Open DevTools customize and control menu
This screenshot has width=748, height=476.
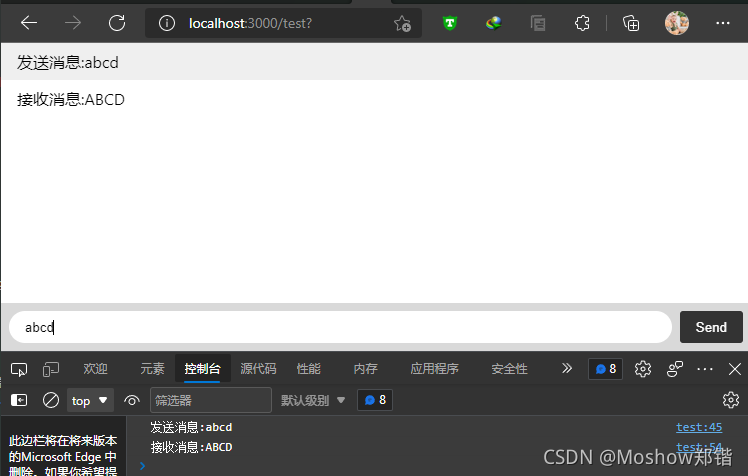(x=705, y=369)
